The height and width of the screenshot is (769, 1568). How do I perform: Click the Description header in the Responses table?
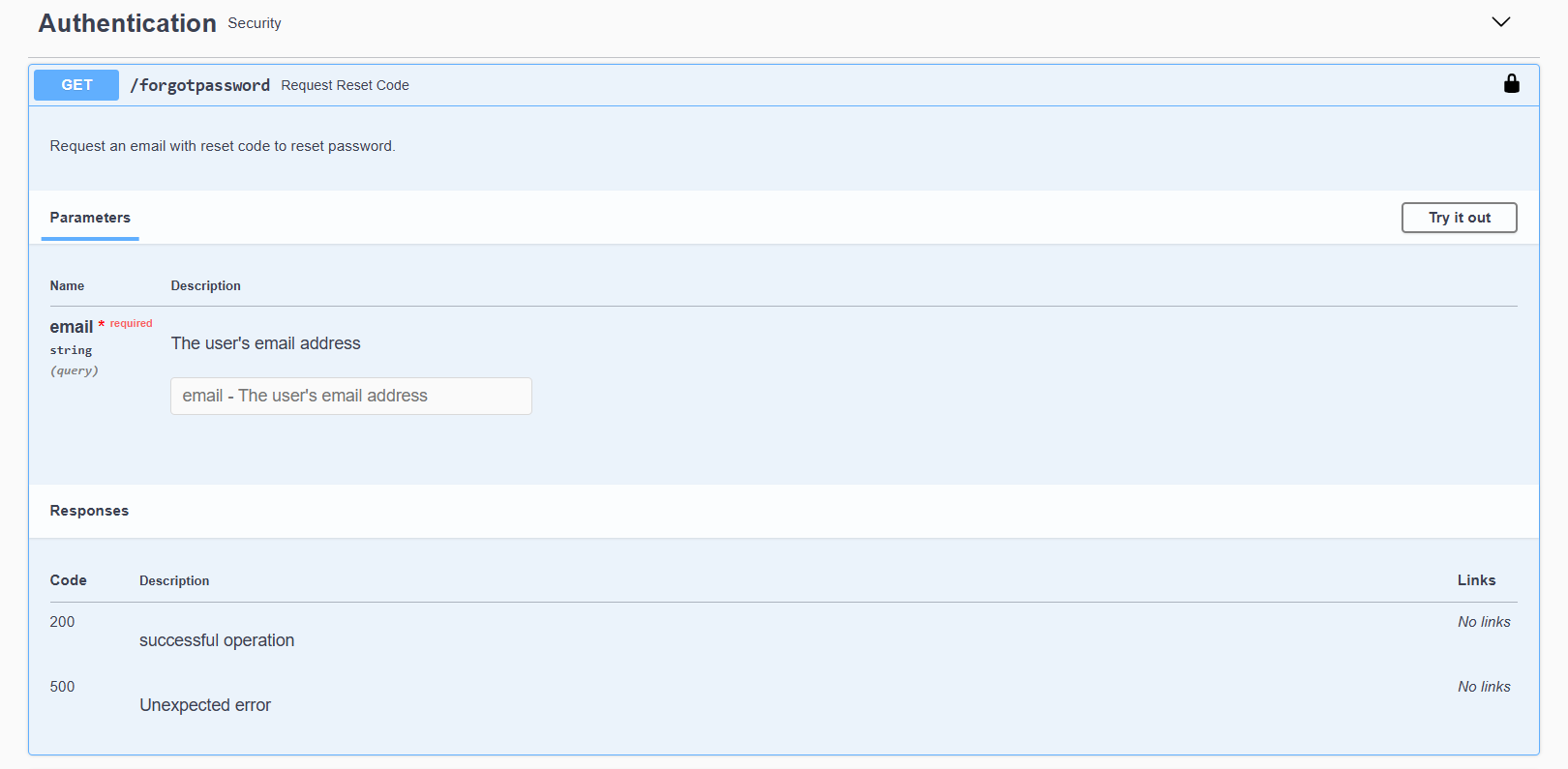174,580
